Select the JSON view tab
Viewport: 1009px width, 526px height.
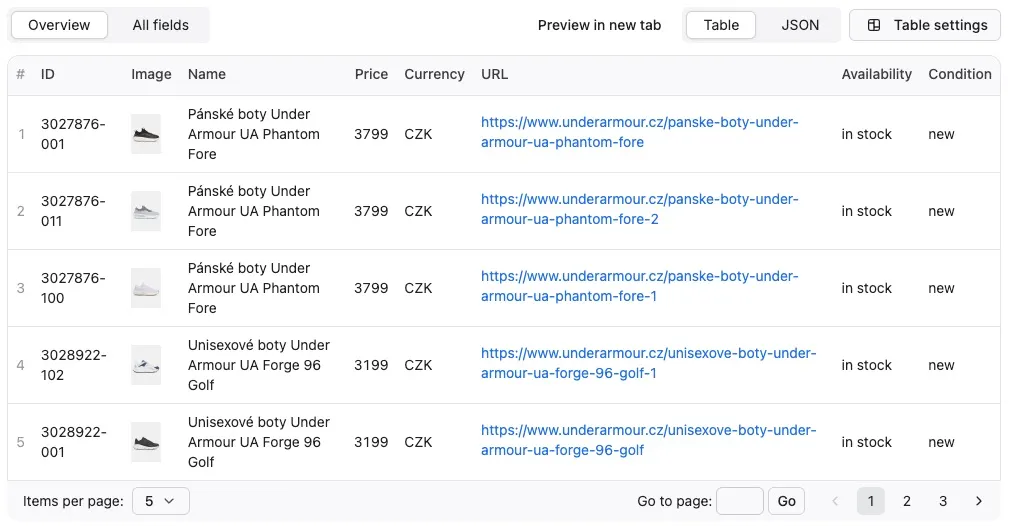[x=800, y=25]
